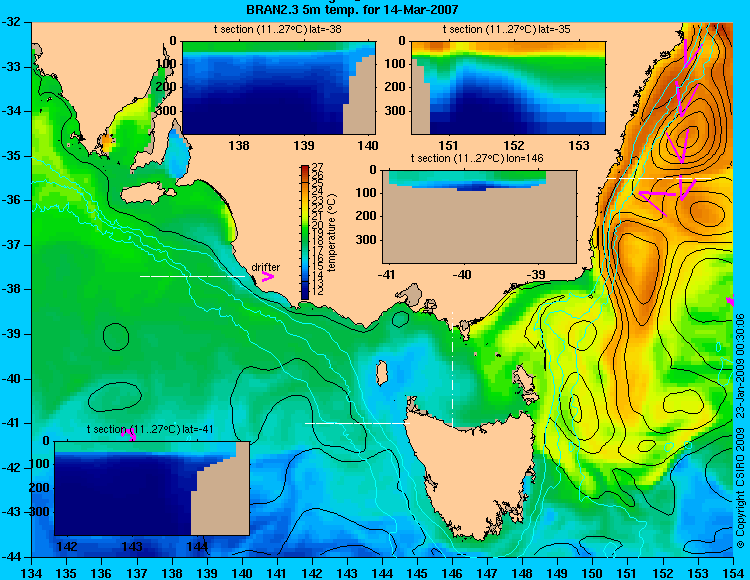Click the 't section (11..27°C) lon=146' heading

click(x=477, y=158)
